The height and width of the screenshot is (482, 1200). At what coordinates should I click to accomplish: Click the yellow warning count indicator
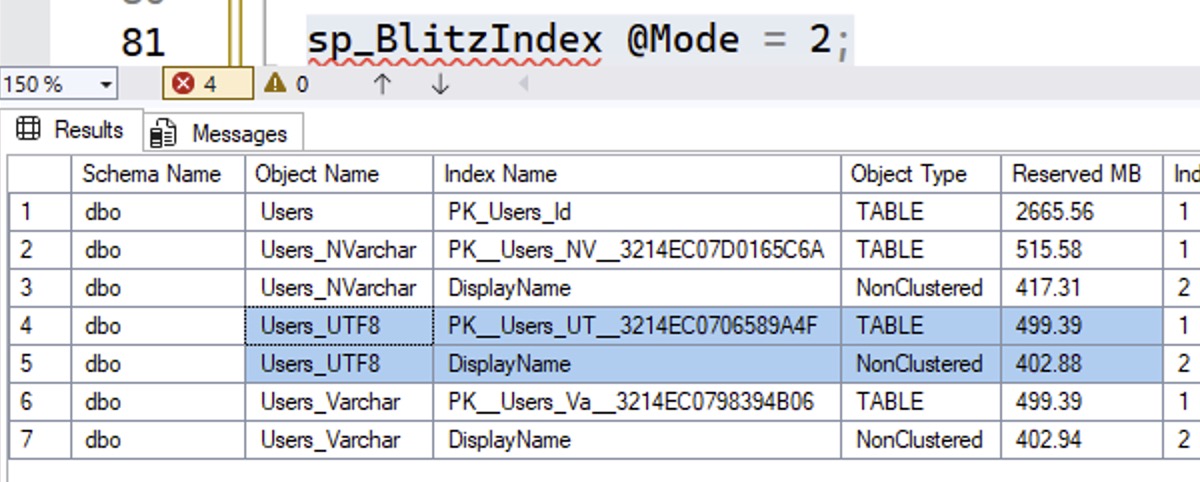click(286, 84)
